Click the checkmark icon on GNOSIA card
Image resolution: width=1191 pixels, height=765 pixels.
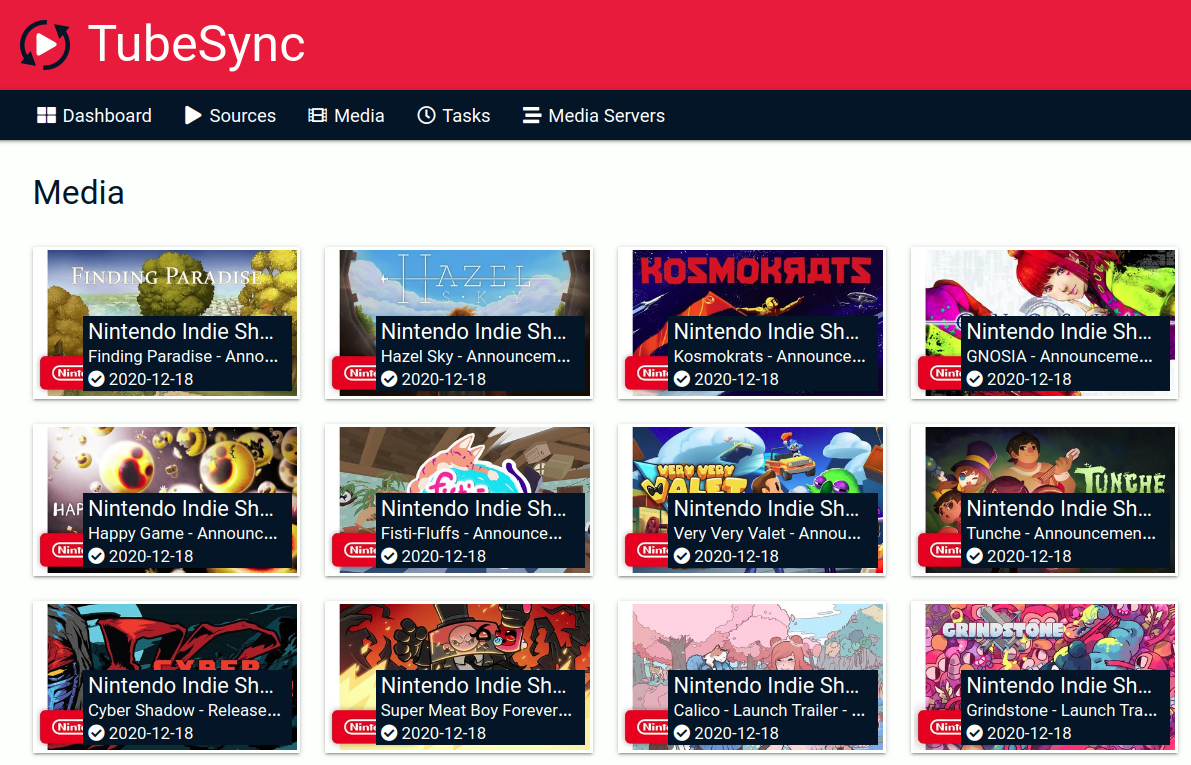tap(975, 379)
